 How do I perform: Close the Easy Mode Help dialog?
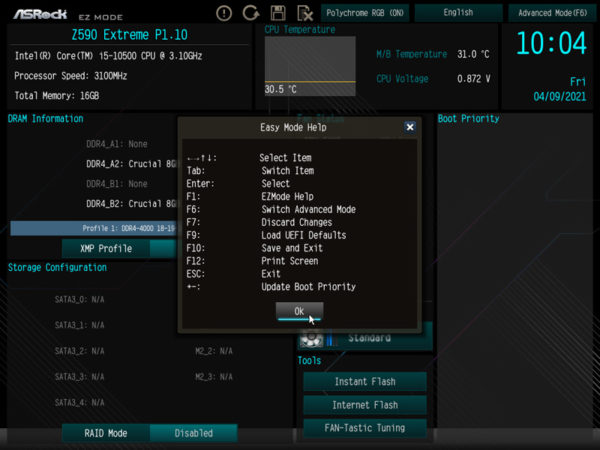coord(410,127)
